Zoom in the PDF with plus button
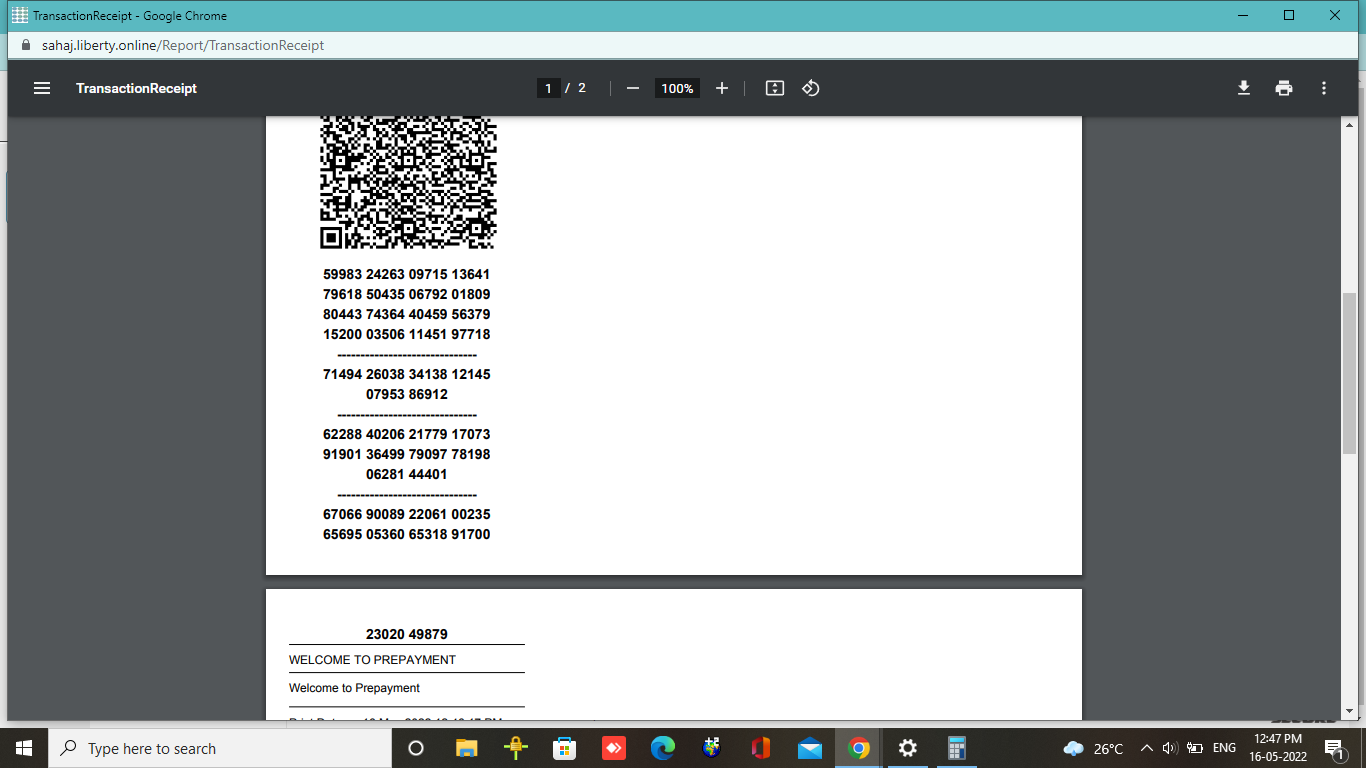Image resolution: width=1366 pixels, height=768 pixels. [x=722, y=88]
